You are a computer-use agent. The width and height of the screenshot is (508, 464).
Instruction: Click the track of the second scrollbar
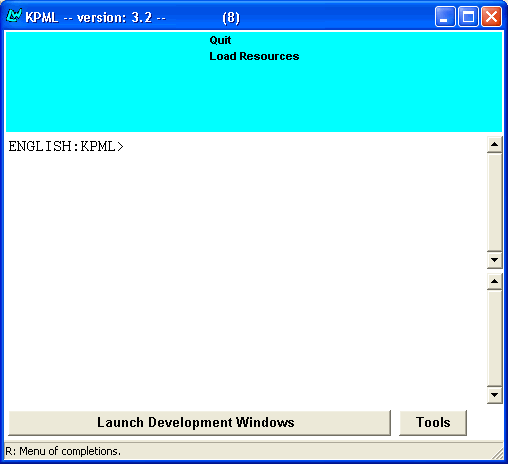[495, 338]
